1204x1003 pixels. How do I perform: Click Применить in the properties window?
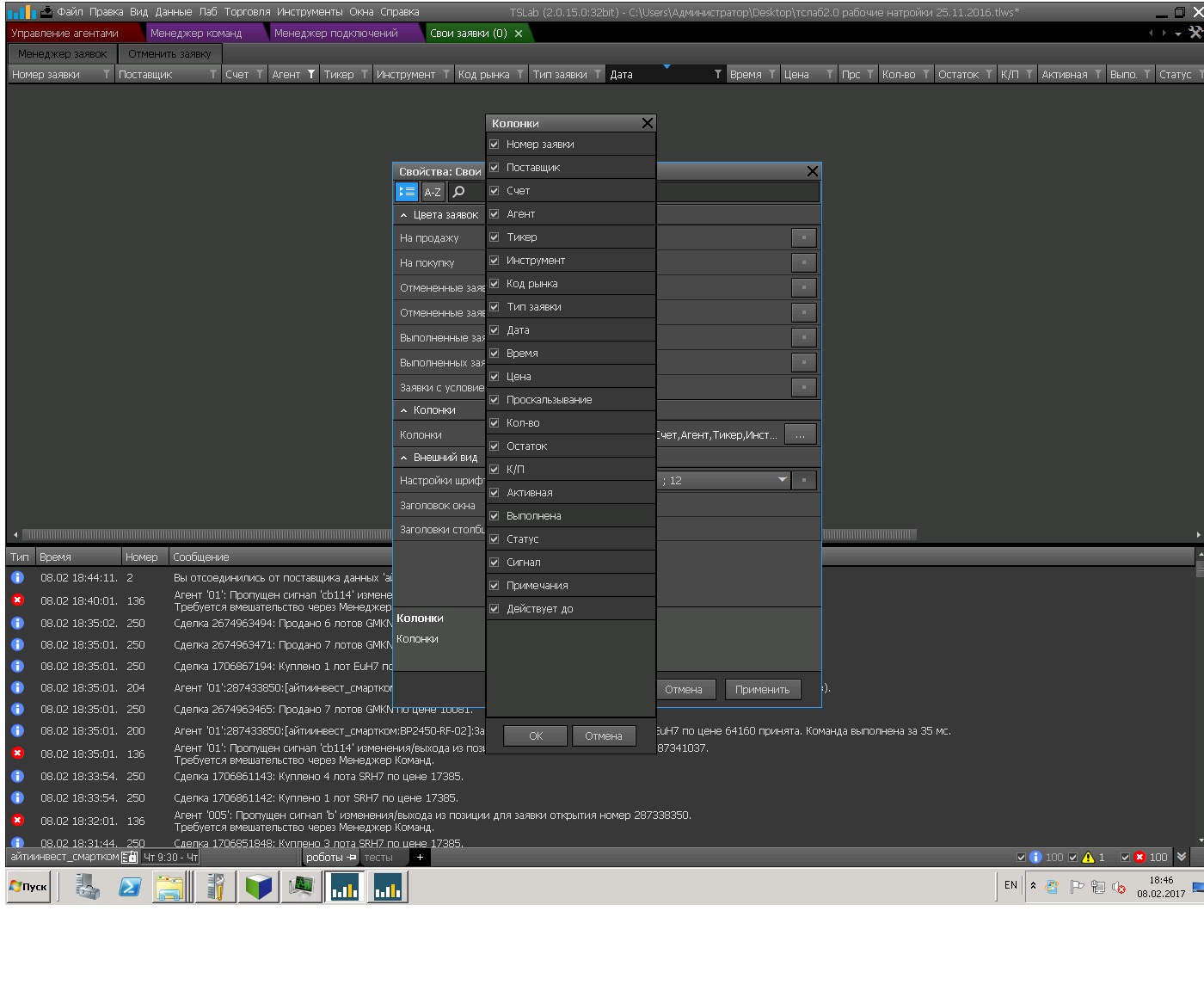tap(763, 690)
